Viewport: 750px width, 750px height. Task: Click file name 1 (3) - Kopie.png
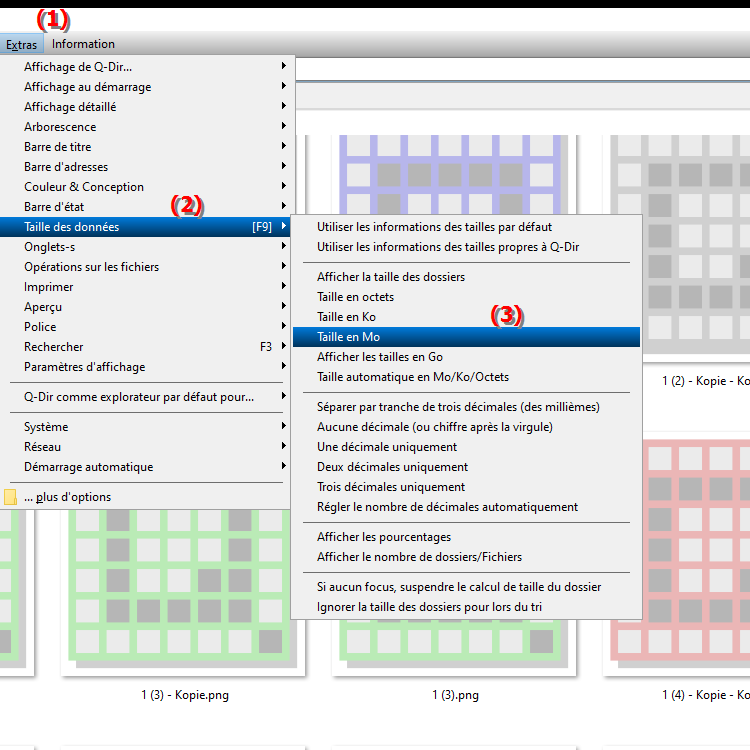[185, 695]
